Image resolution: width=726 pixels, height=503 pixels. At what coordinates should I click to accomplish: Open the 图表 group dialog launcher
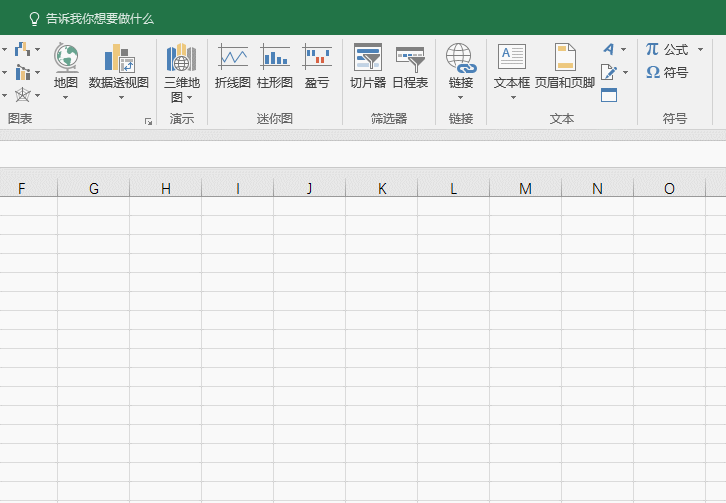(x=148, y=121)
